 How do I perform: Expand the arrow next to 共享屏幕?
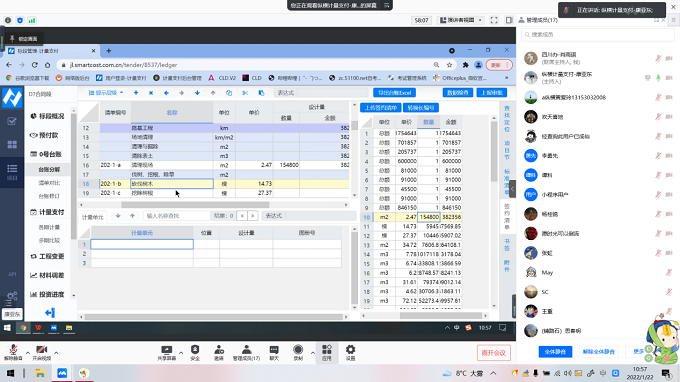tap(181, 353)
